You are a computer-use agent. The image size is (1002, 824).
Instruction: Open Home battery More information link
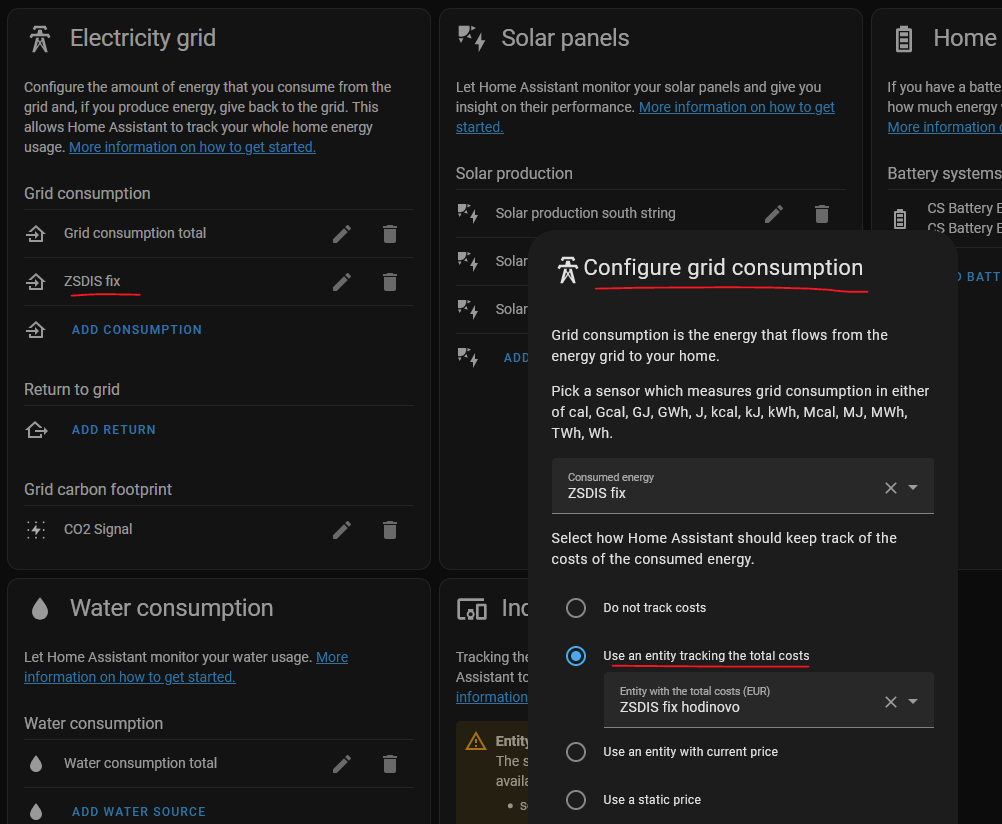944,127
